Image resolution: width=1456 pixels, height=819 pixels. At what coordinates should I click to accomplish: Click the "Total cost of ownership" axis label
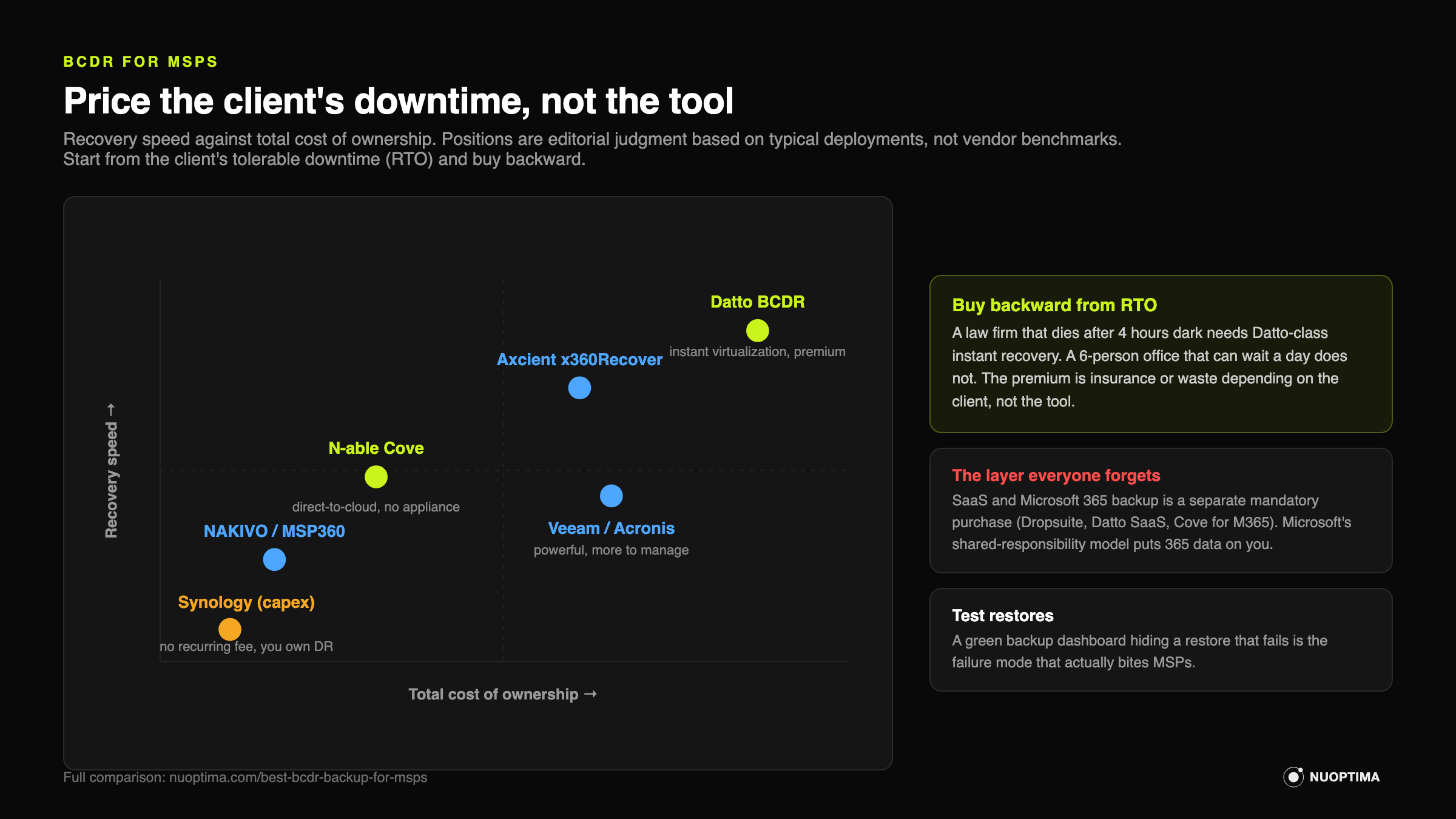[502, 694]
